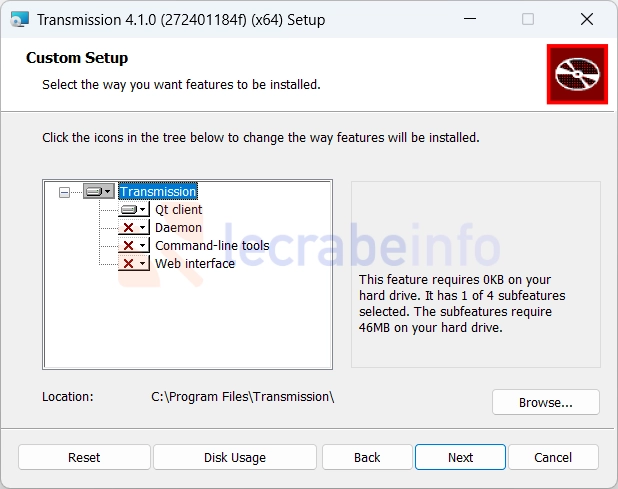The image size is (618, 489).
Task: Proceed with the Next button
Action: point(460,457)
